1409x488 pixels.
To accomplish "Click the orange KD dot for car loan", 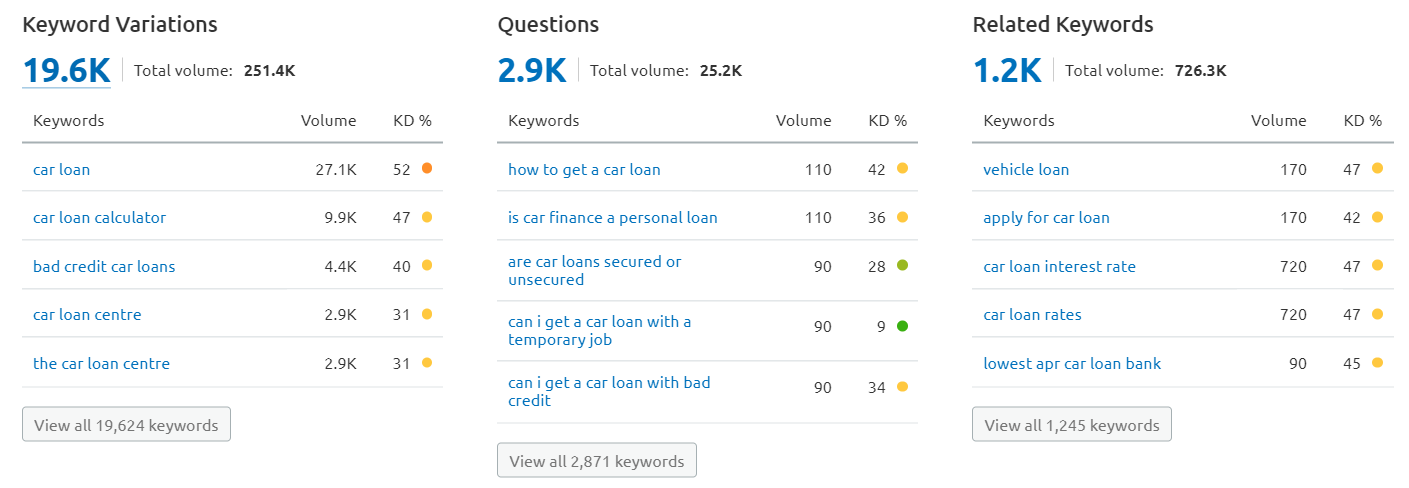I will pyautogui.click(x=427, y=169).
